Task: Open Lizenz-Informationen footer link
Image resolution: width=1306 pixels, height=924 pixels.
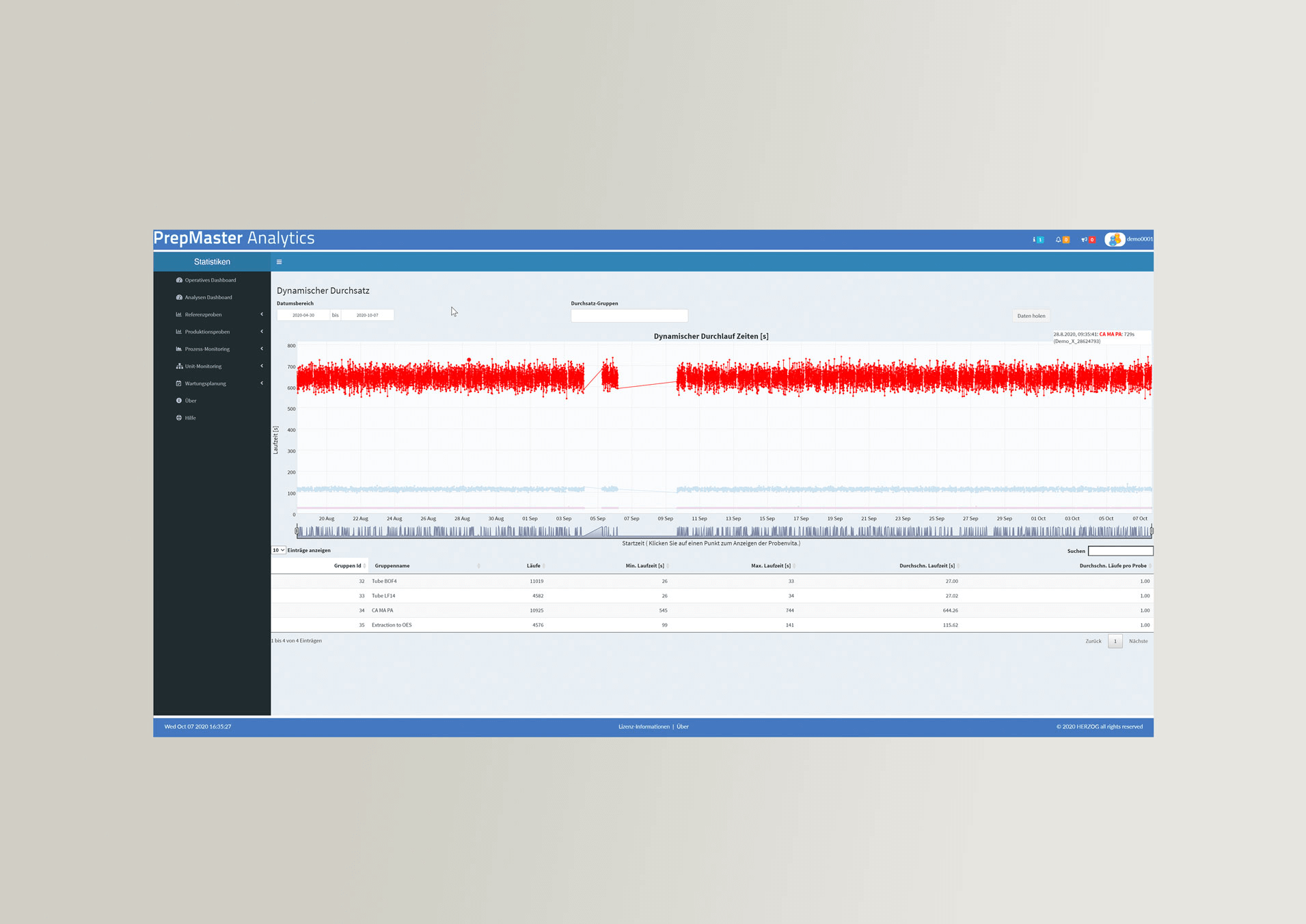Action: 644,726
